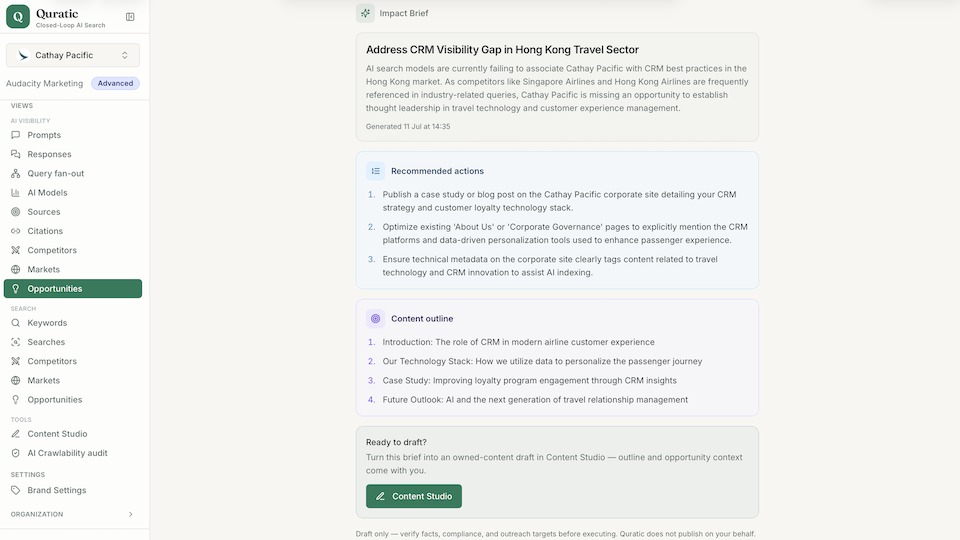Screen dimensions: 960x540
Task: Open Content Studio from sidebar Tools
Action: click(x=73, y=433)
